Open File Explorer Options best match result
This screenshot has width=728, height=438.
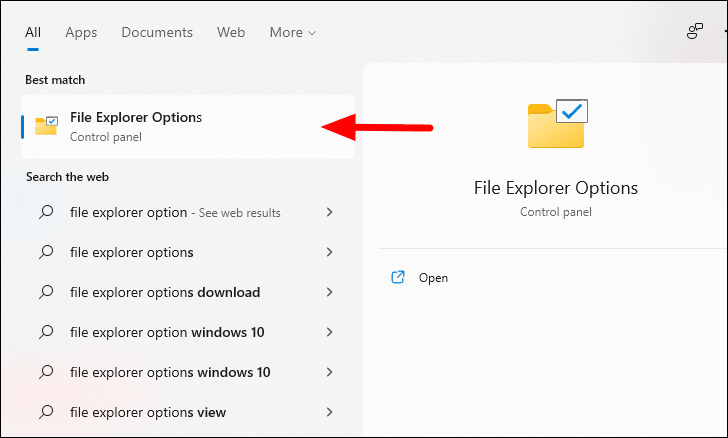tap(188, 127)
